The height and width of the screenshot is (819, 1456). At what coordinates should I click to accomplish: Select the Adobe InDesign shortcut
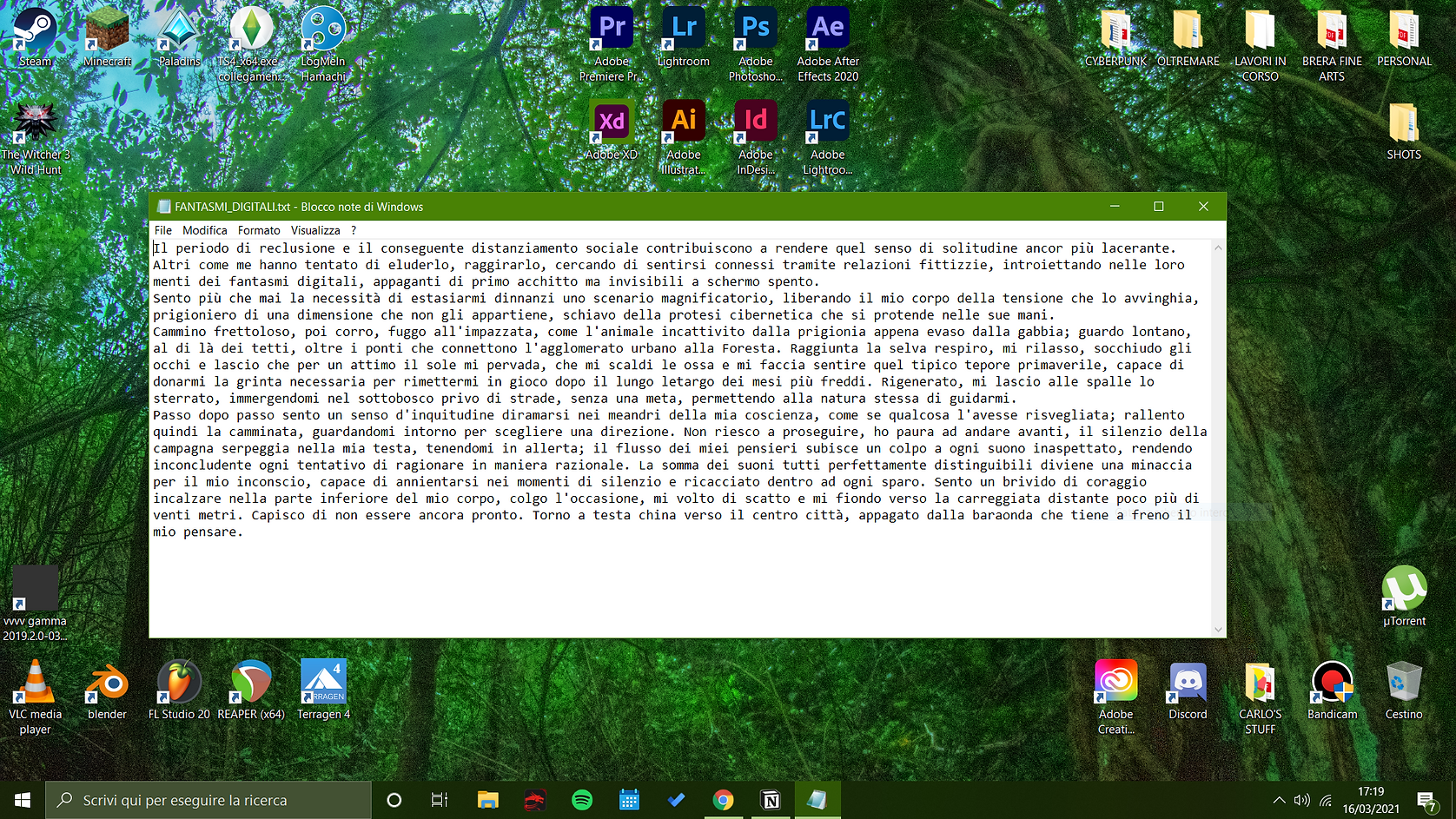(x=756, y=137)
